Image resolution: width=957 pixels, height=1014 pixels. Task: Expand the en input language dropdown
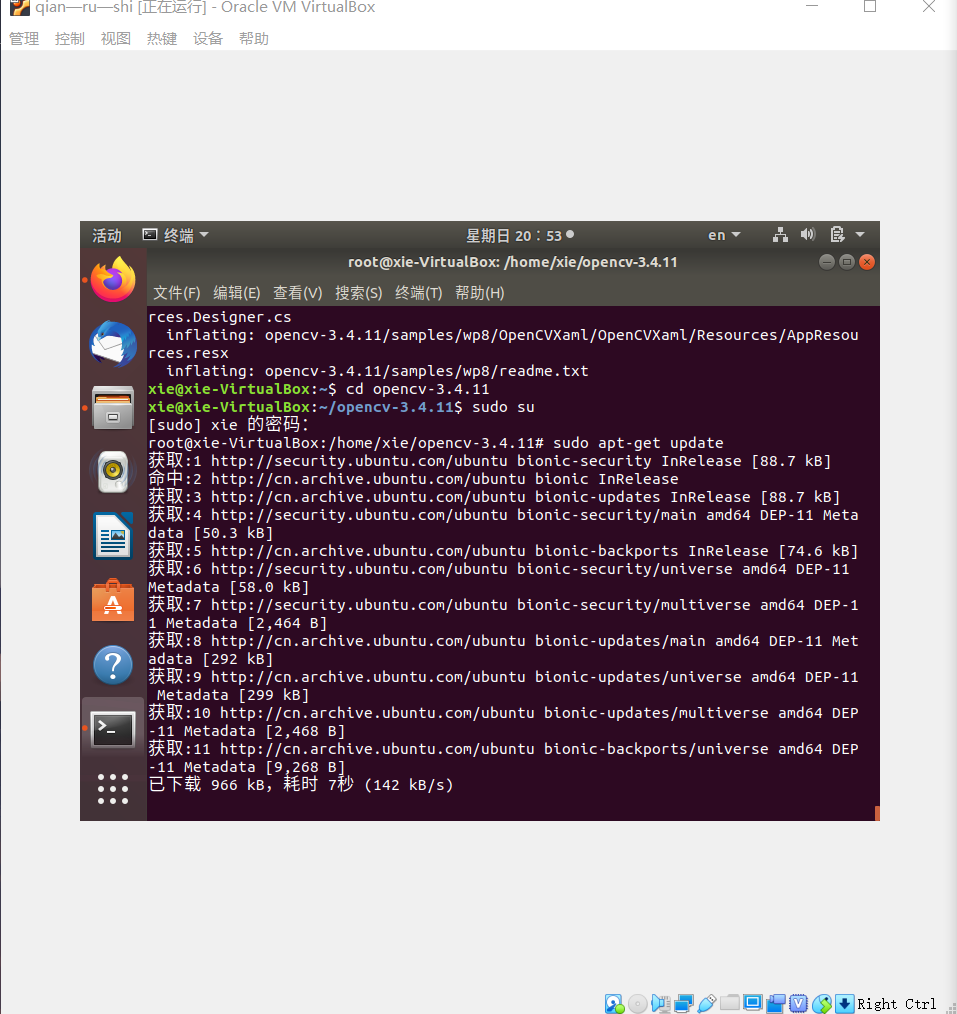724,235
